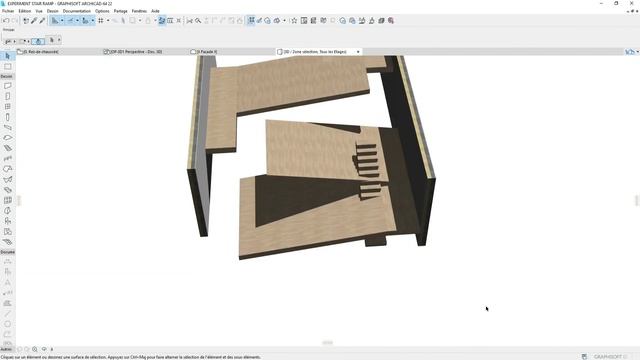
Task: Open the Fichier menu
Action: coord(8,11)
